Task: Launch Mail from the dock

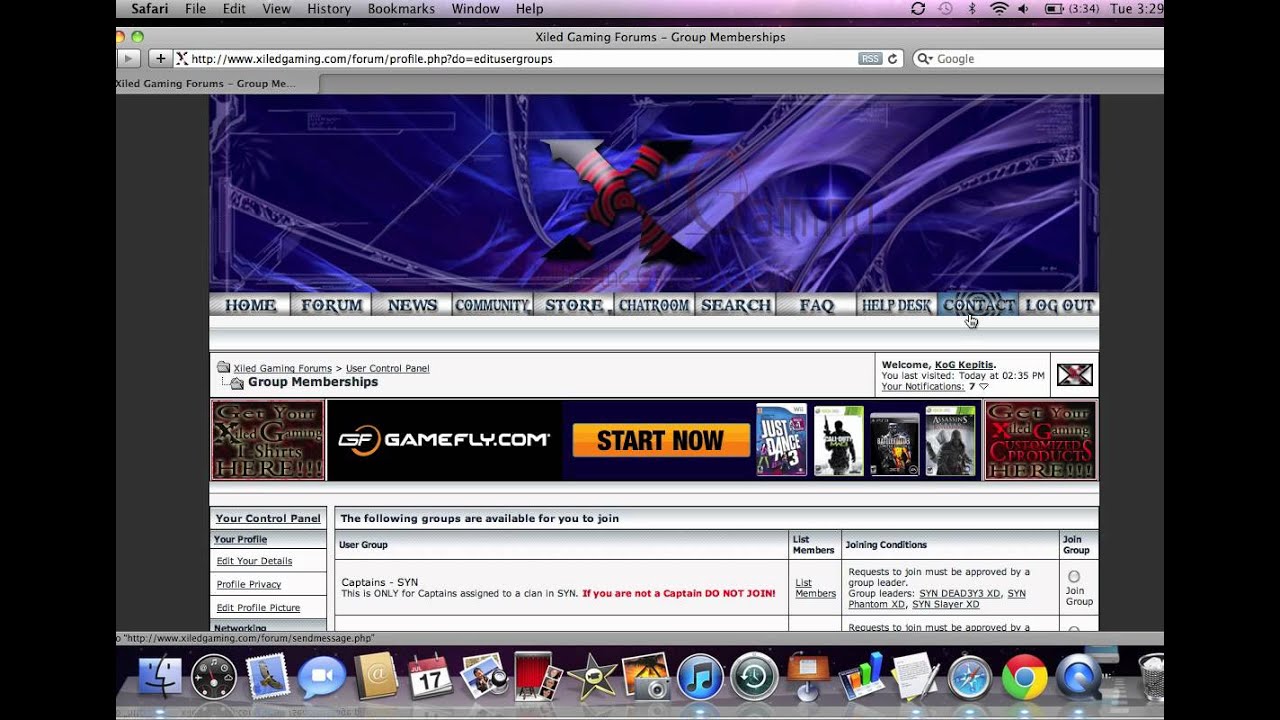Action: point(268,677)
